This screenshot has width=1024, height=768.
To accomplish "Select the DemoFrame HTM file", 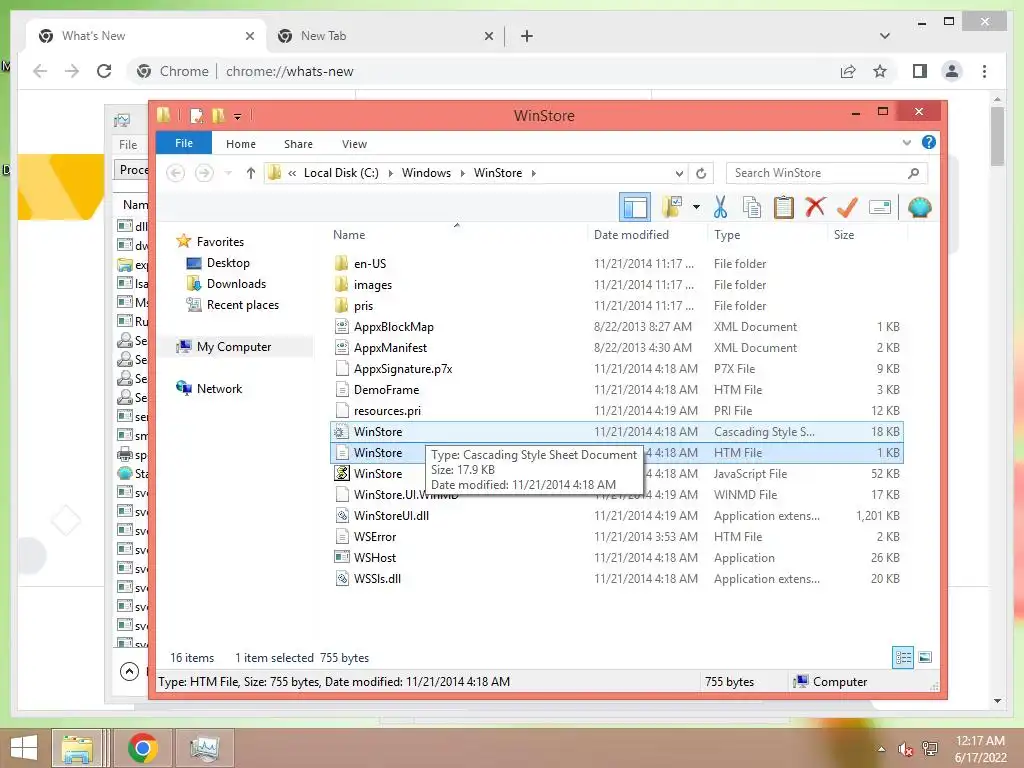I will click(x=616, y=389).
